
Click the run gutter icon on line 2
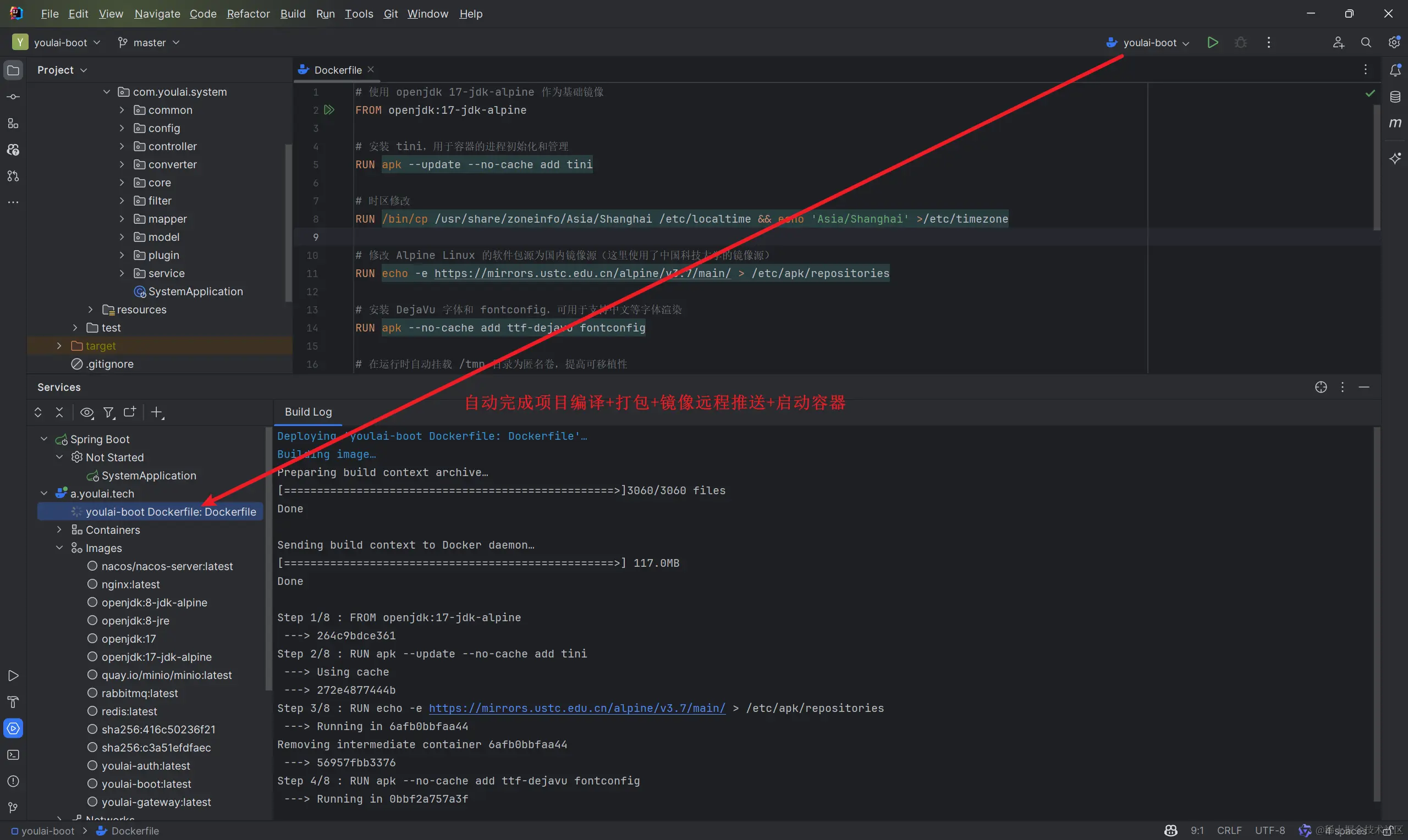click(329, 110)
